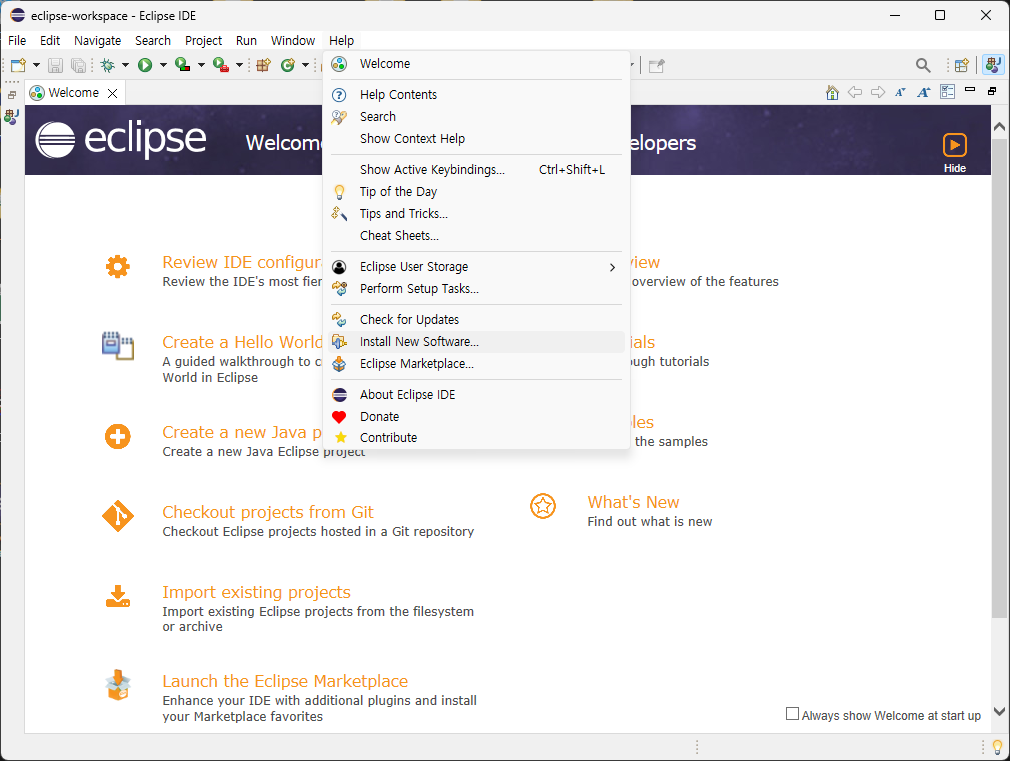Click the scroll up arrow of Welcome page

pyautogui.click(x=999, y=127)
